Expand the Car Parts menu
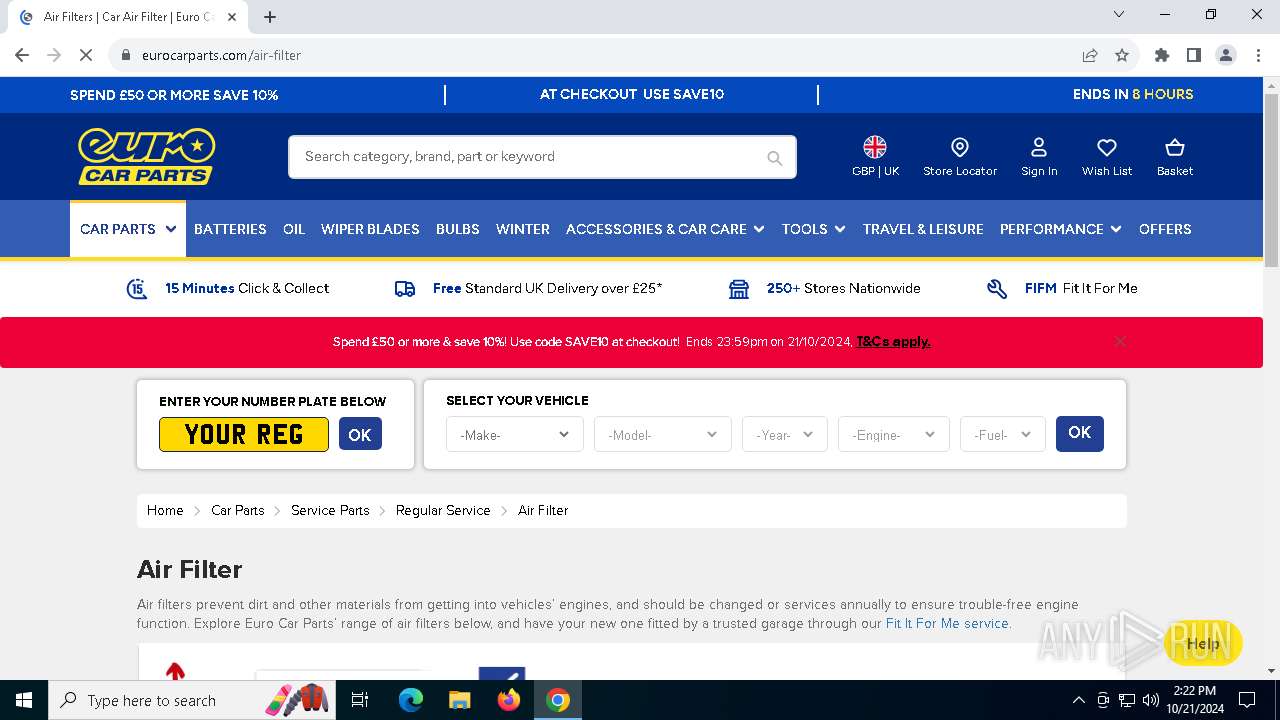 (128, 229)
